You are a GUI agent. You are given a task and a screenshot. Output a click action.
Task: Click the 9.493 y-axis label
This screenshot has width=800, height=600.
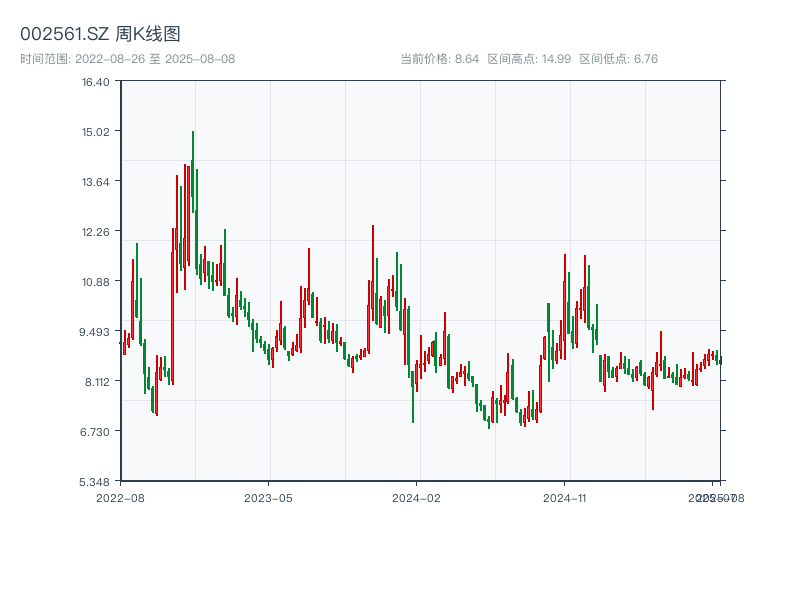point(95,330)
